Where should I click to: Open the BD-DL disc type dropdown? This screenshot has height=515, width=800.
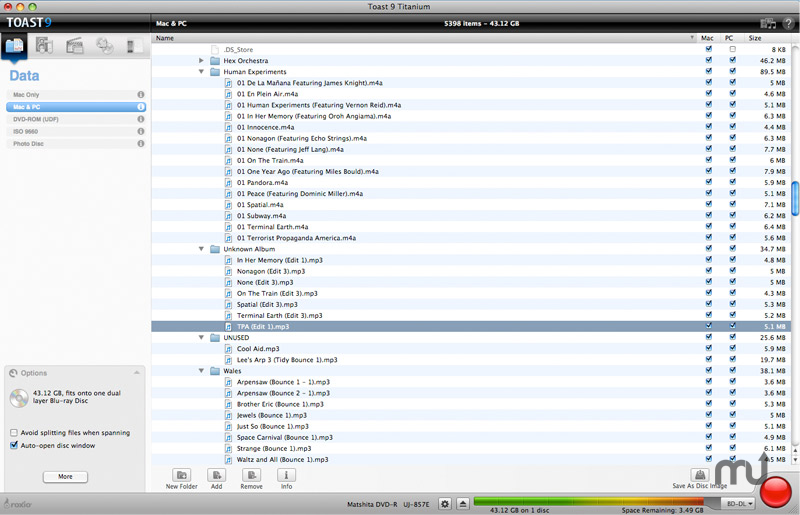pyautogui.click(x=740, y=504)
